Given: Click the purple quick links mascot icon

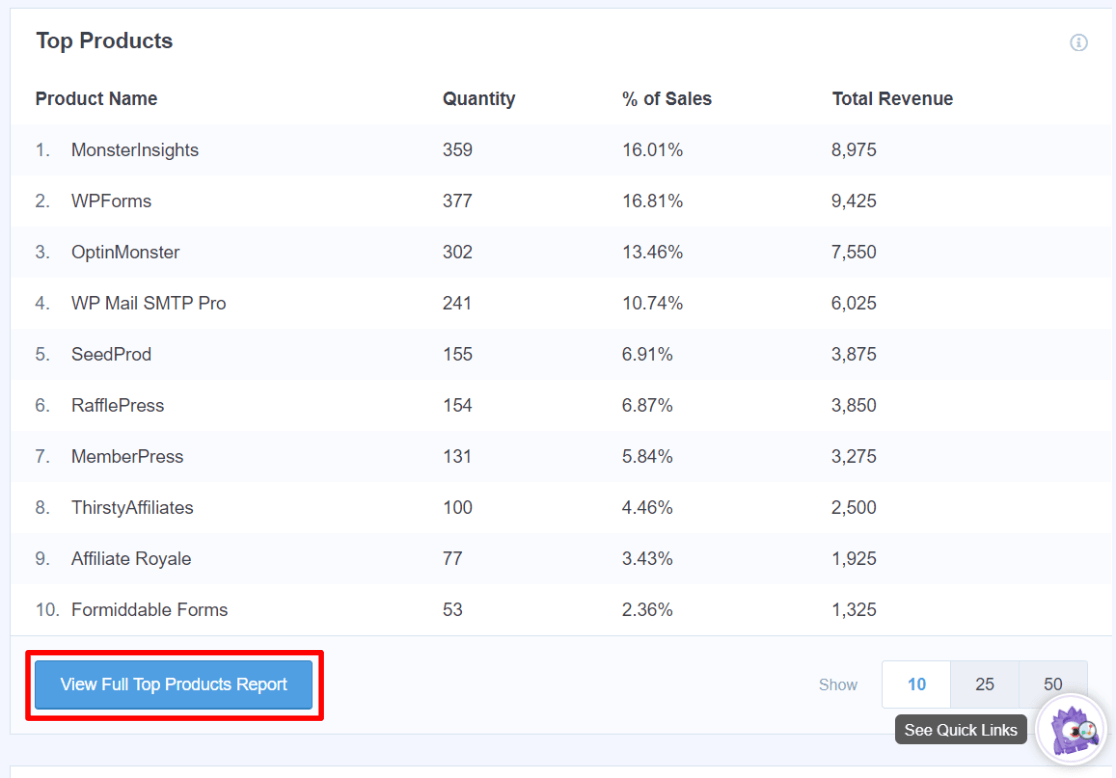Looking at the screenshot, I should 1070,730.
